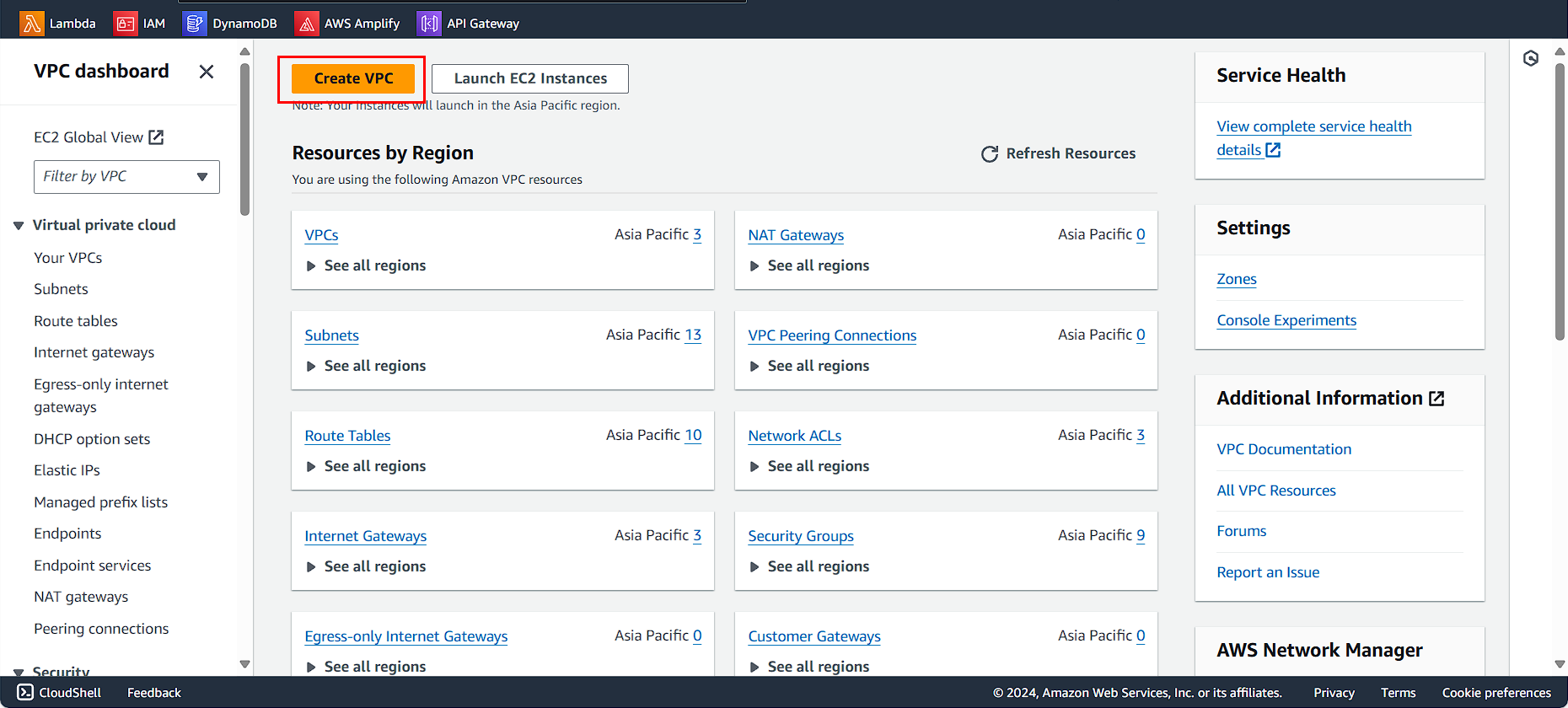Expand See all regions under VPCs
Viewport: 1568px width, 708px height.
(366, 265)
